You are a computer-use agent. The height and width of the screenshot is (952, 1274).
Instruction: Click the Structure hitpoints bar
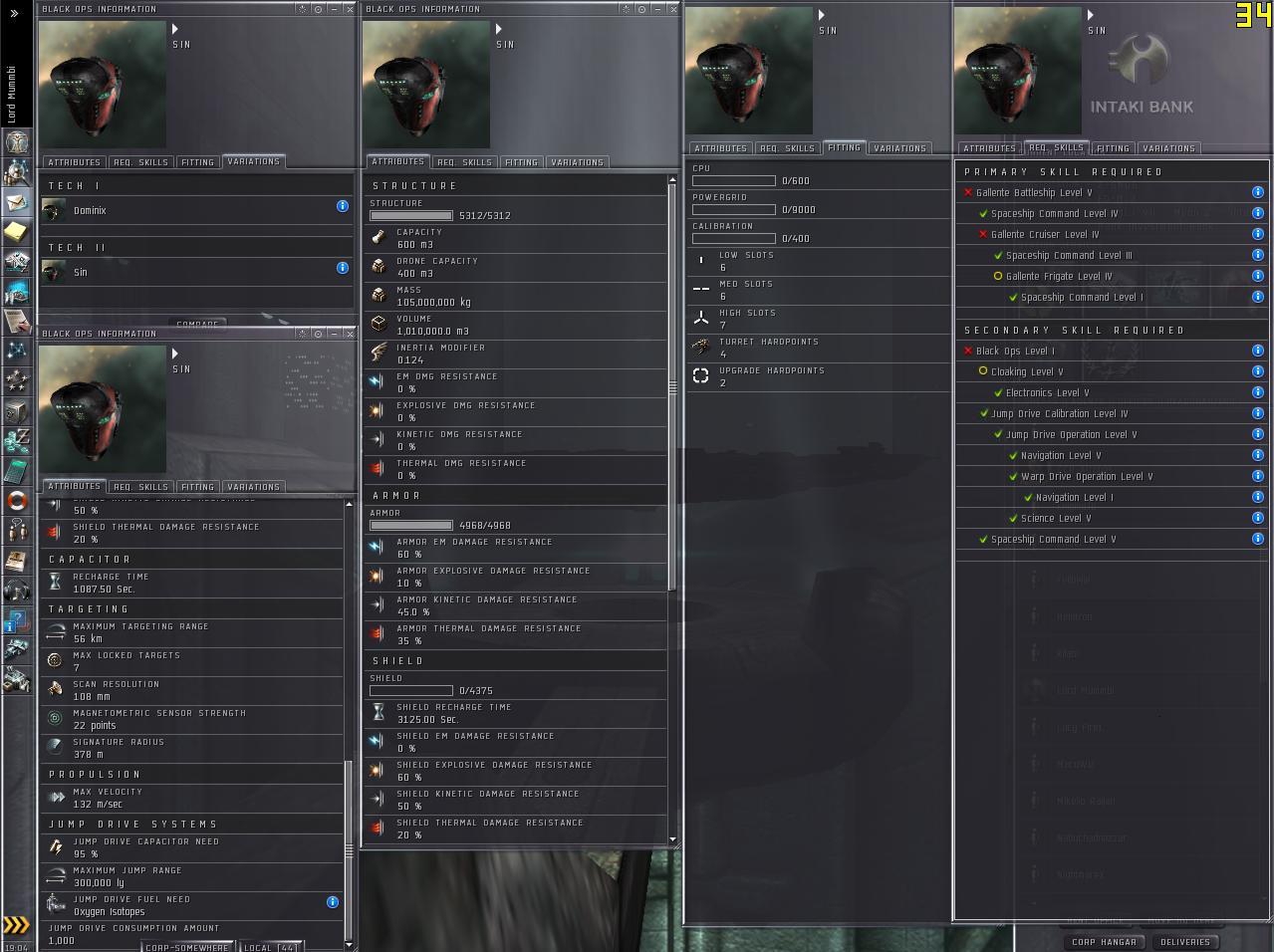[410, 215]
